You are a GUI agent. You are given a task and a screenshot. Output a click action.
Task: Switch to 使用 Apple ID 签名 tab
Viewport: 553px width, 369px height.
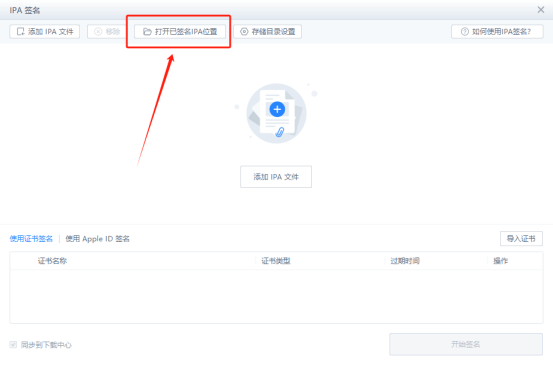click(x=97, y=239)
